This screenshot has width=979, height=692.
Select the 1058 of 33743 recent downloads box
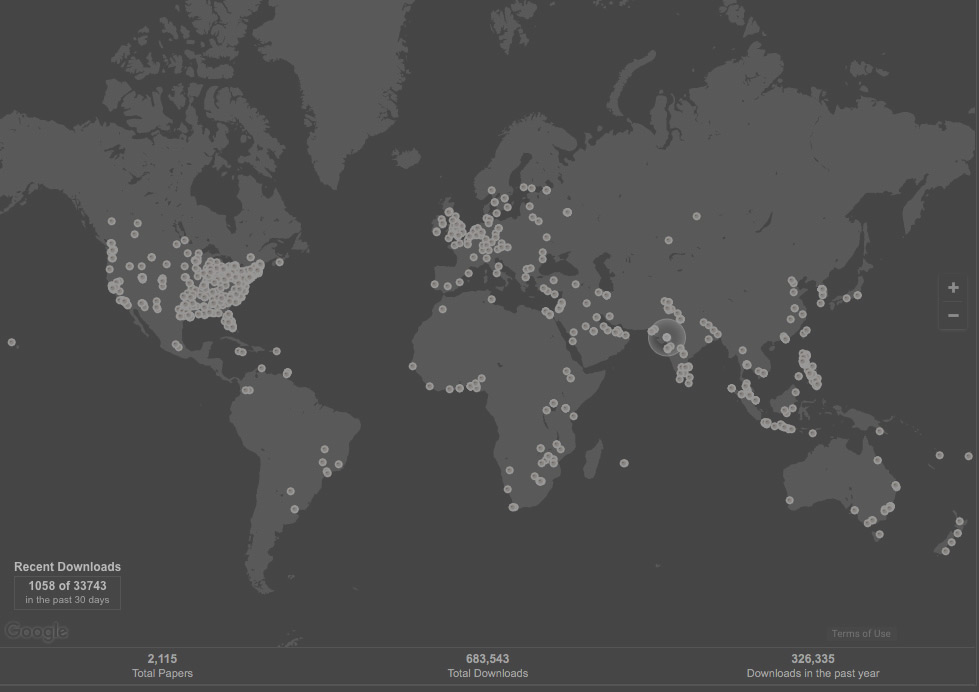point(67,592)
